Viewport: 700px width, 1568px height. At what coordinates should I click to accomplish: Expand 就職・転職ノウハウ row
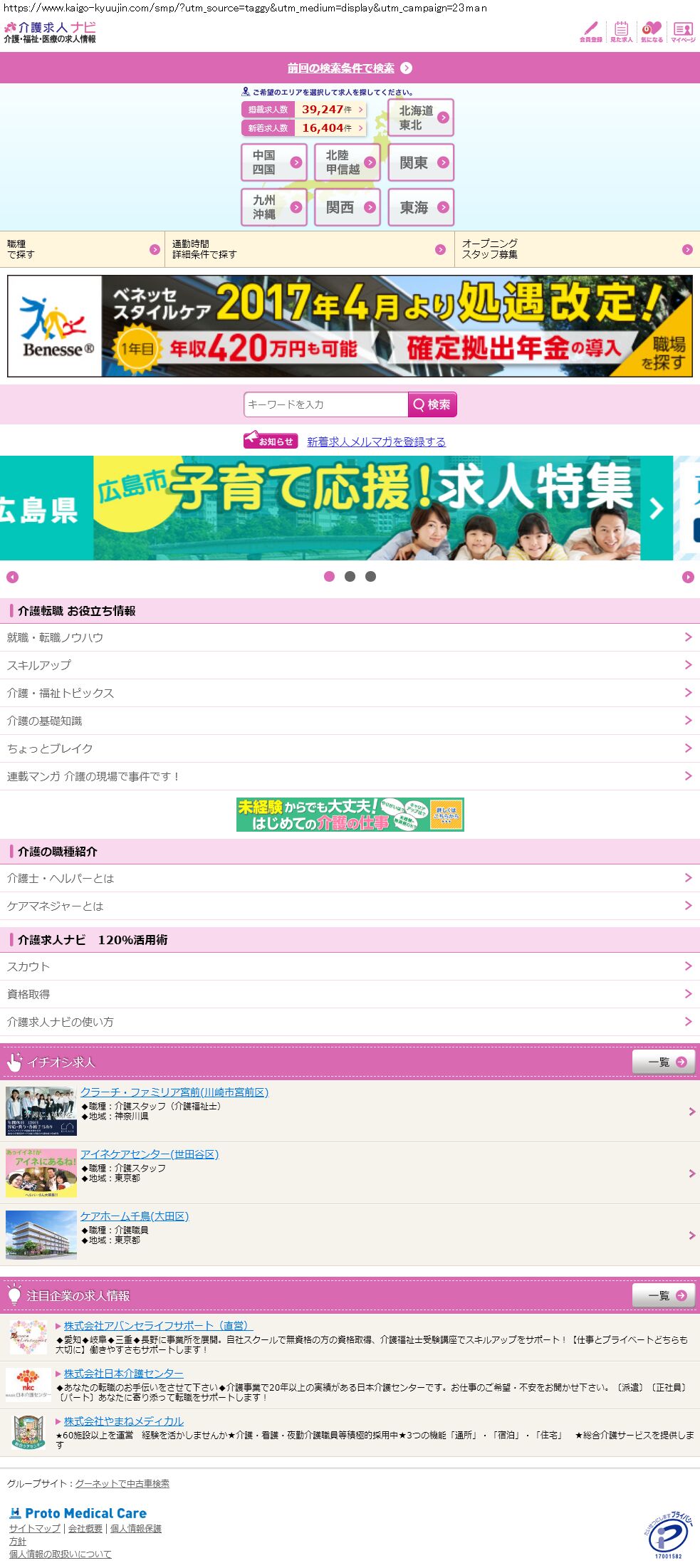pyautogui.click(x=350, y=637)
